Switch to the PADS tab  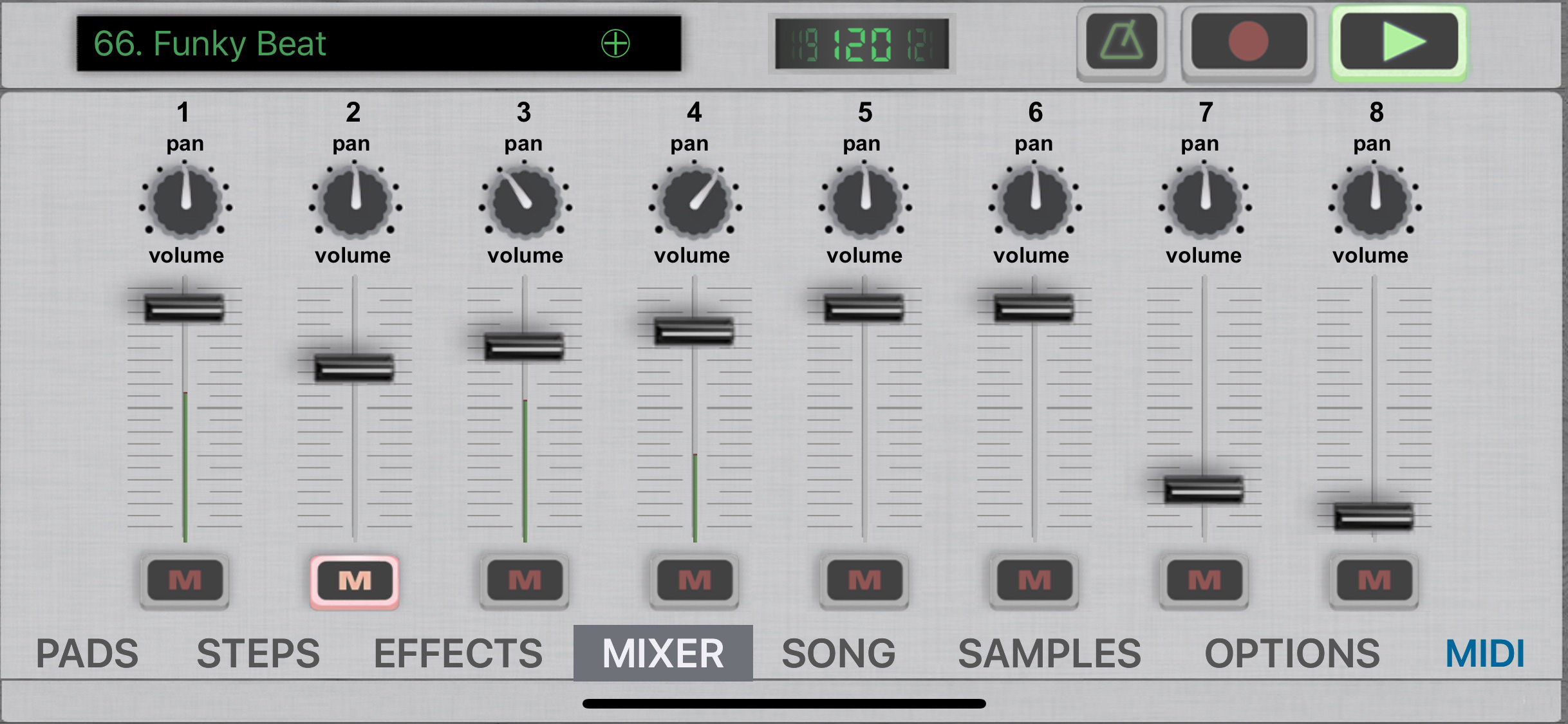(x=87, y=654)
